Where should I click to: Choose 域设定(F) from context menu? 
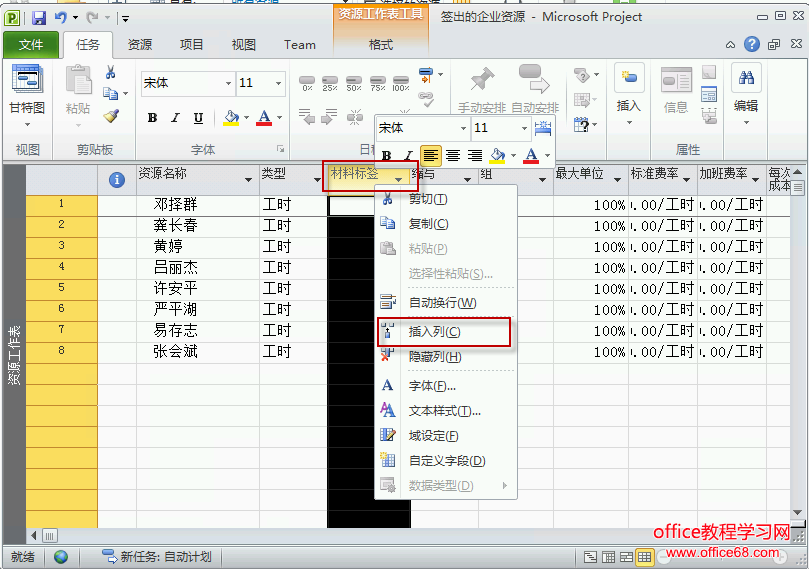click(x=444, y=436)
